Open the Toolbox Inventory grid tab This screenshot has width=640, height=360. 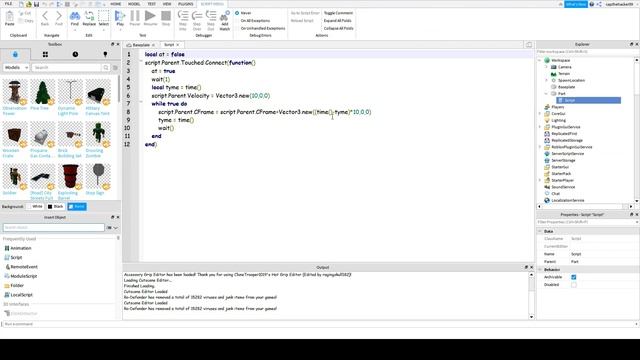(45, 54)
